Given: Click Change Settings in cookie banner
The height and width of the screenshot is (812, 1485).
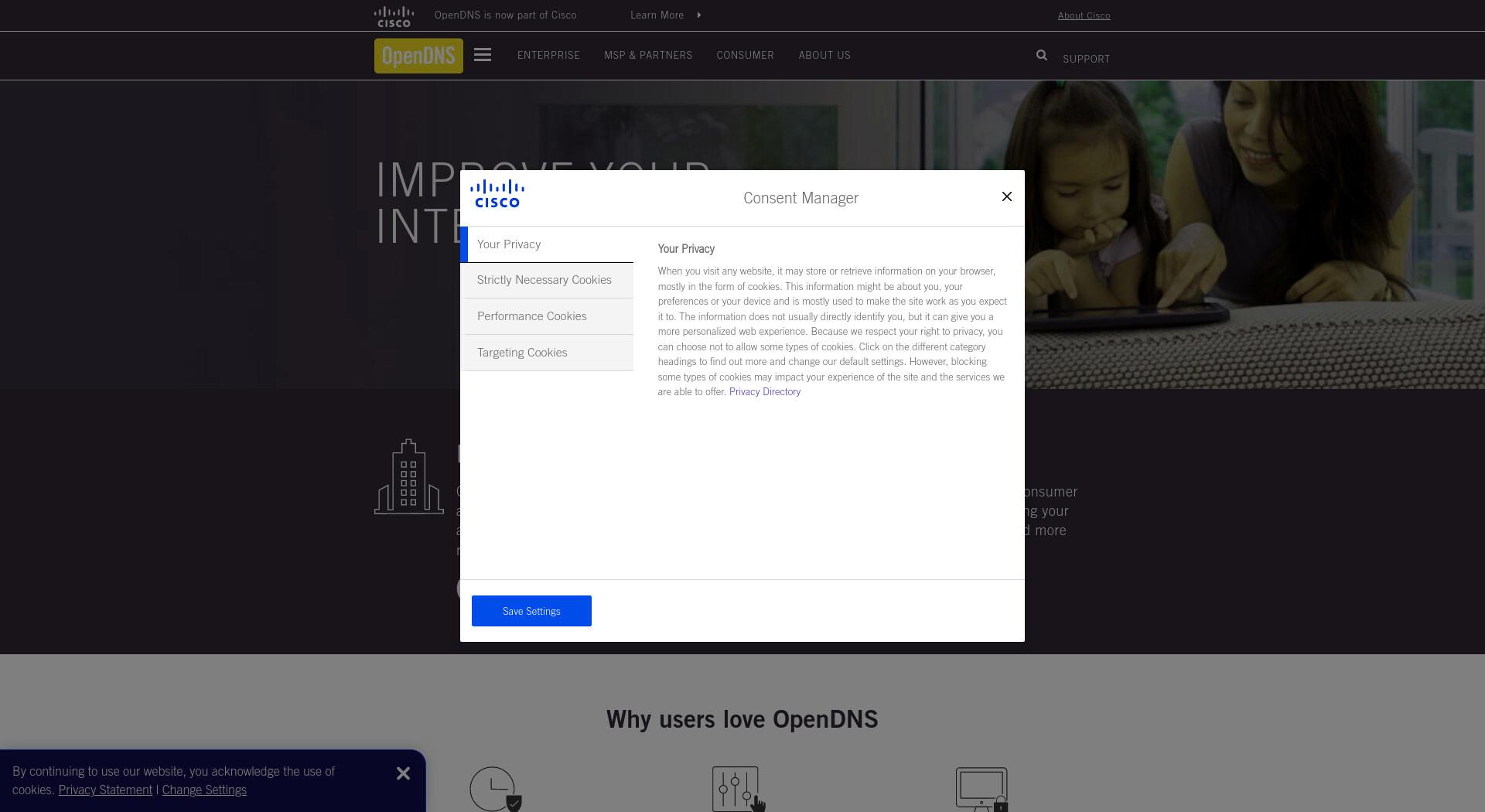Looking at the screenshot, I should coord(204,790).
